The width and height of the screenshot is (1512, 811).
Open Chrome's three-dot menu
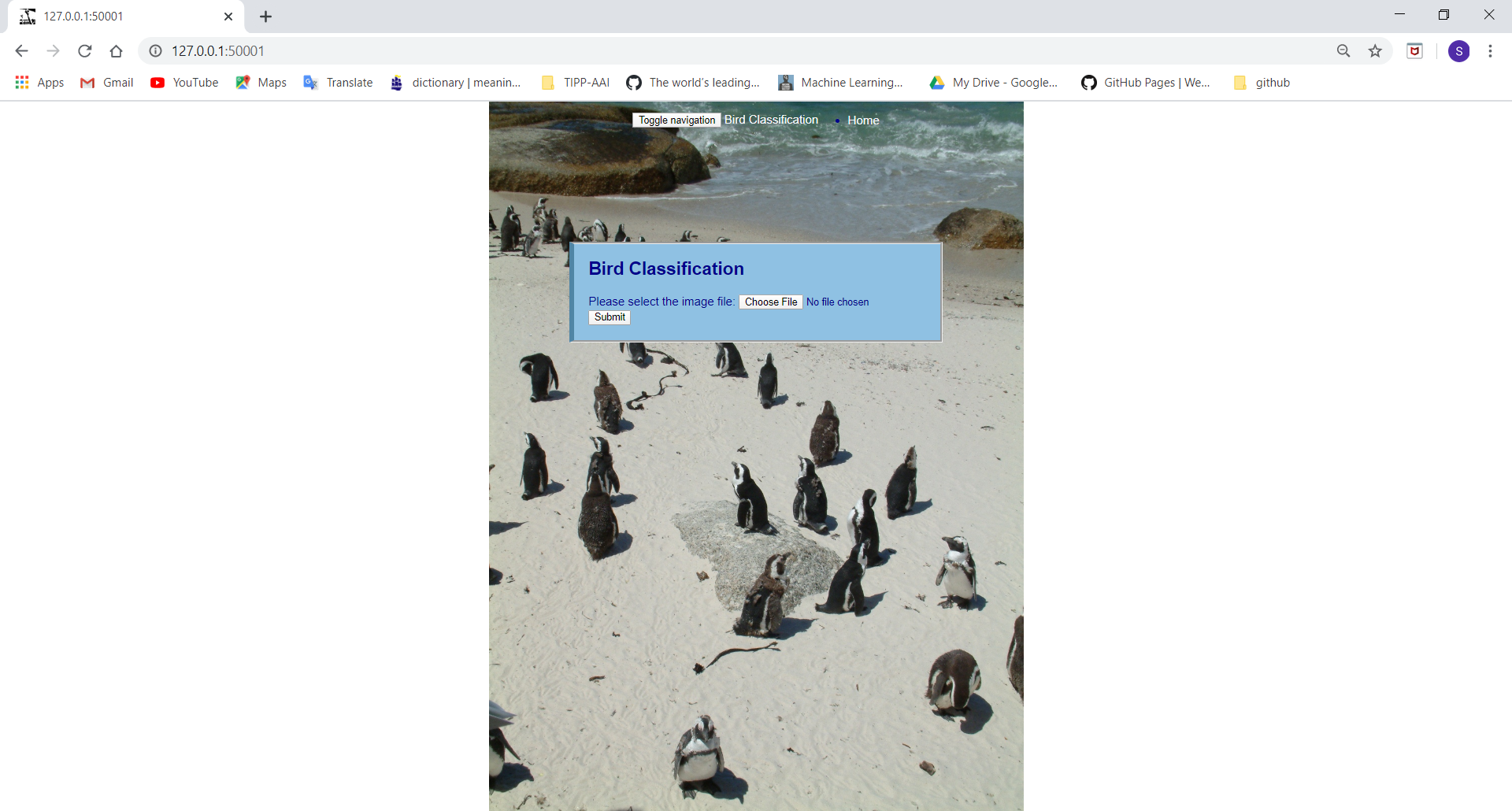tap(1490, 51)
